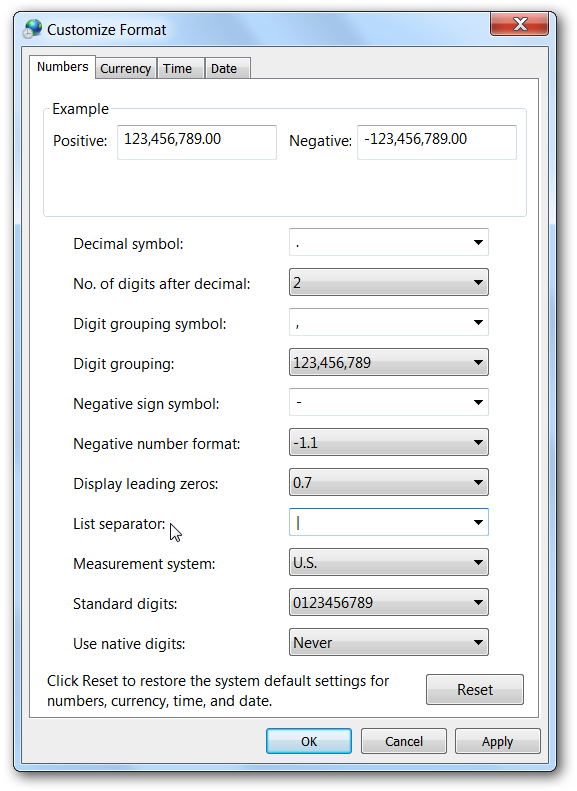The image size is (577, 791).
Task: Open the Standard digits dropdown
Action: click(388, 602)
